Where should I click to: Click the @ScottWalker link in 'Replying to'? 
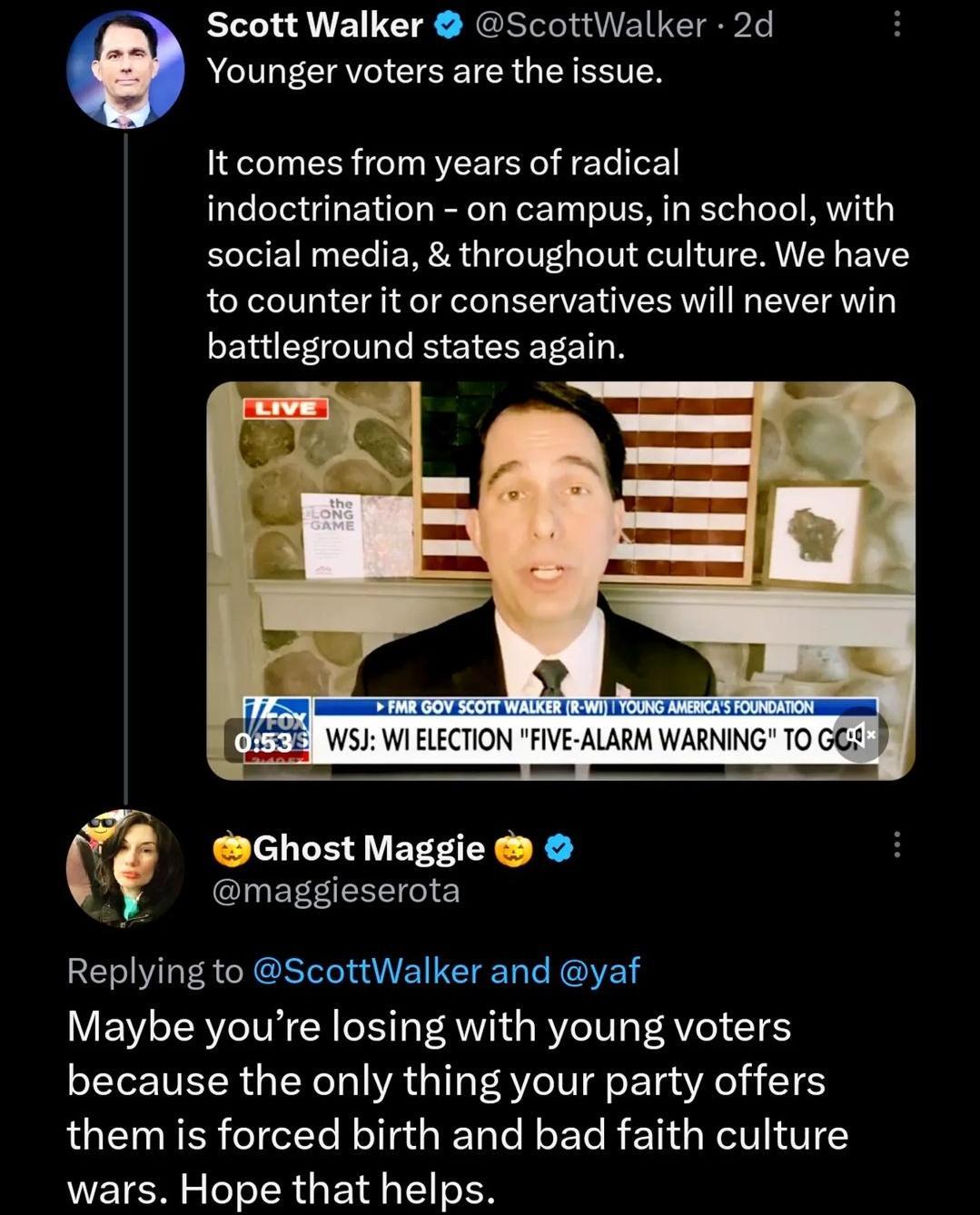click(x=367, y=970)
